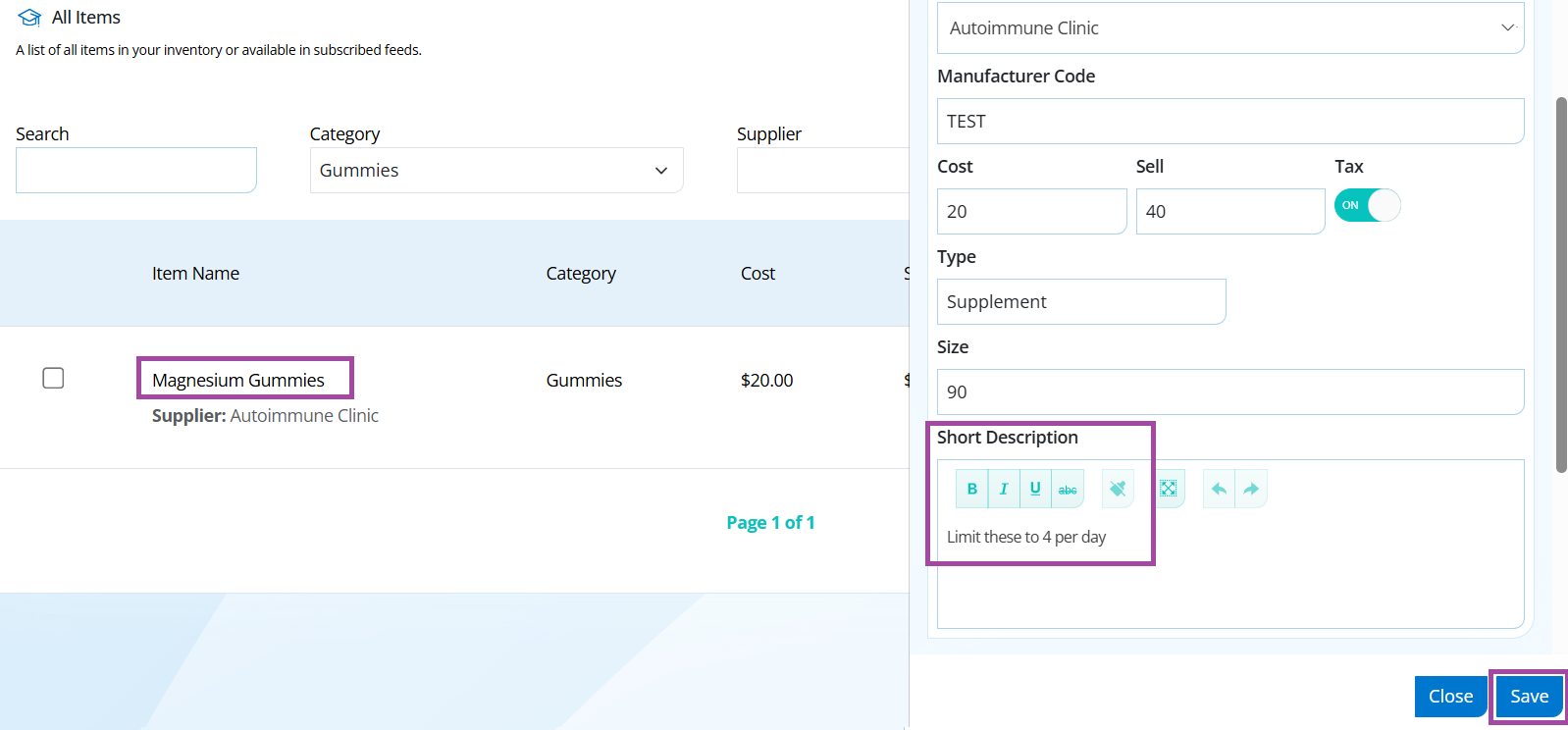The image size is (1568, 730).
Task: Click the remove formatting eraser icon
Action: click(1118, 489)
